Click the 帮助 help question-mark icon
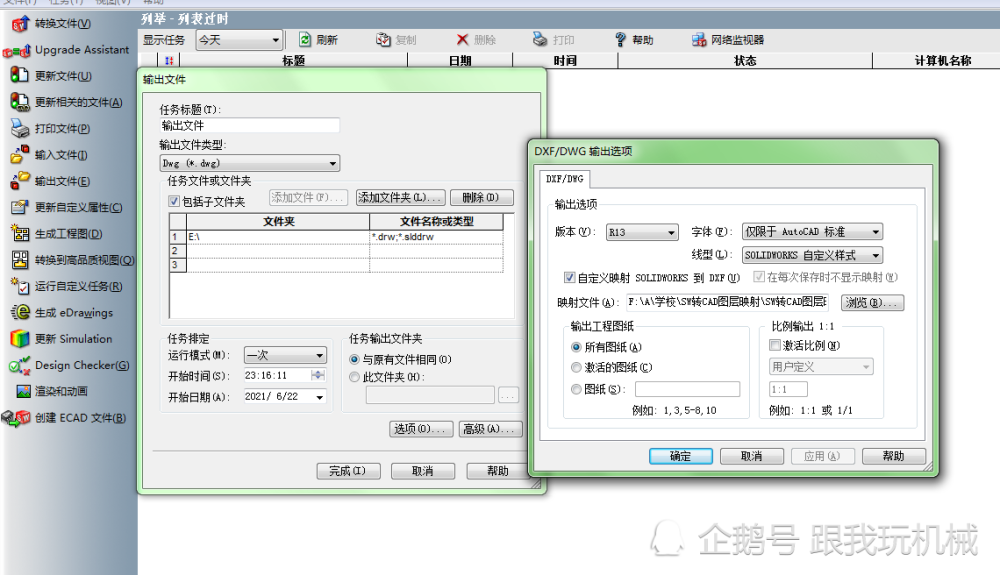This screenshot has width=1000, height=575. point(621,40)
